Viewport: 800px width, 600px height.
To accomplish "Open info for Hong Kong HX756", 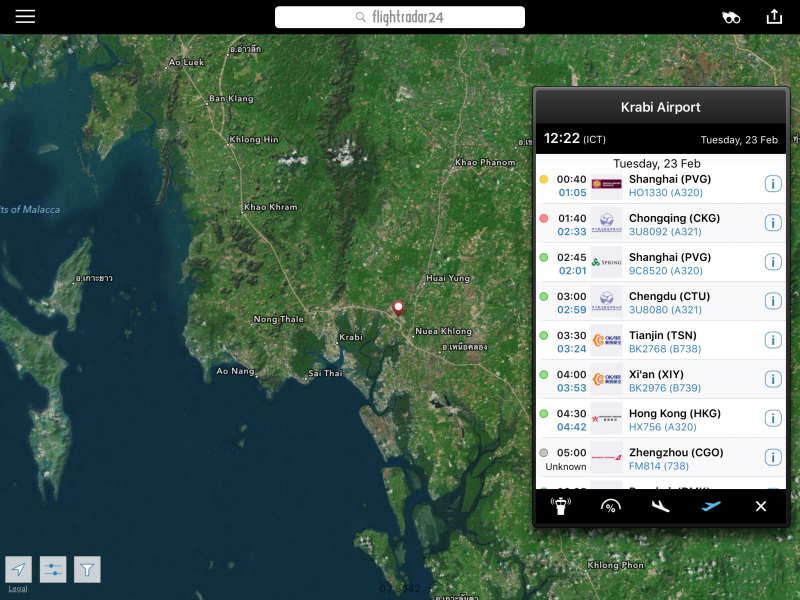I will point(772,418).
